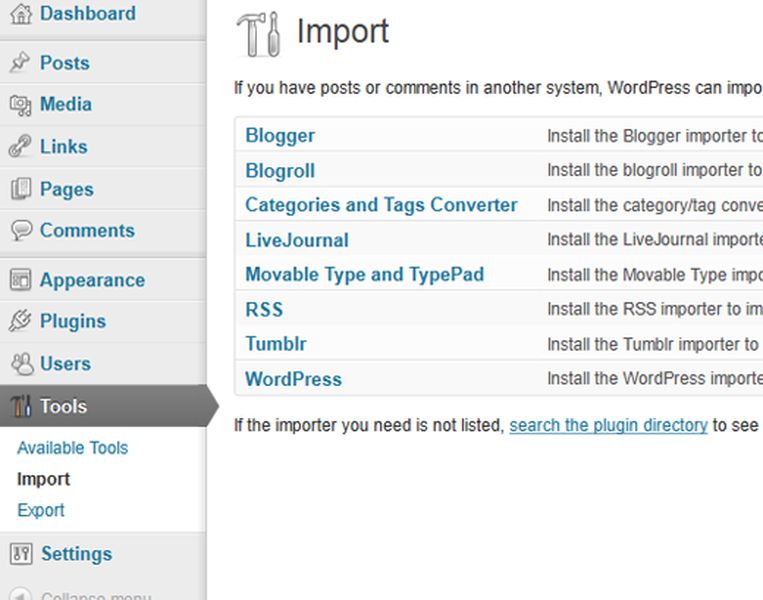
Task: Click 'Install the RSS importer' description
Action: tap(655, 309)
